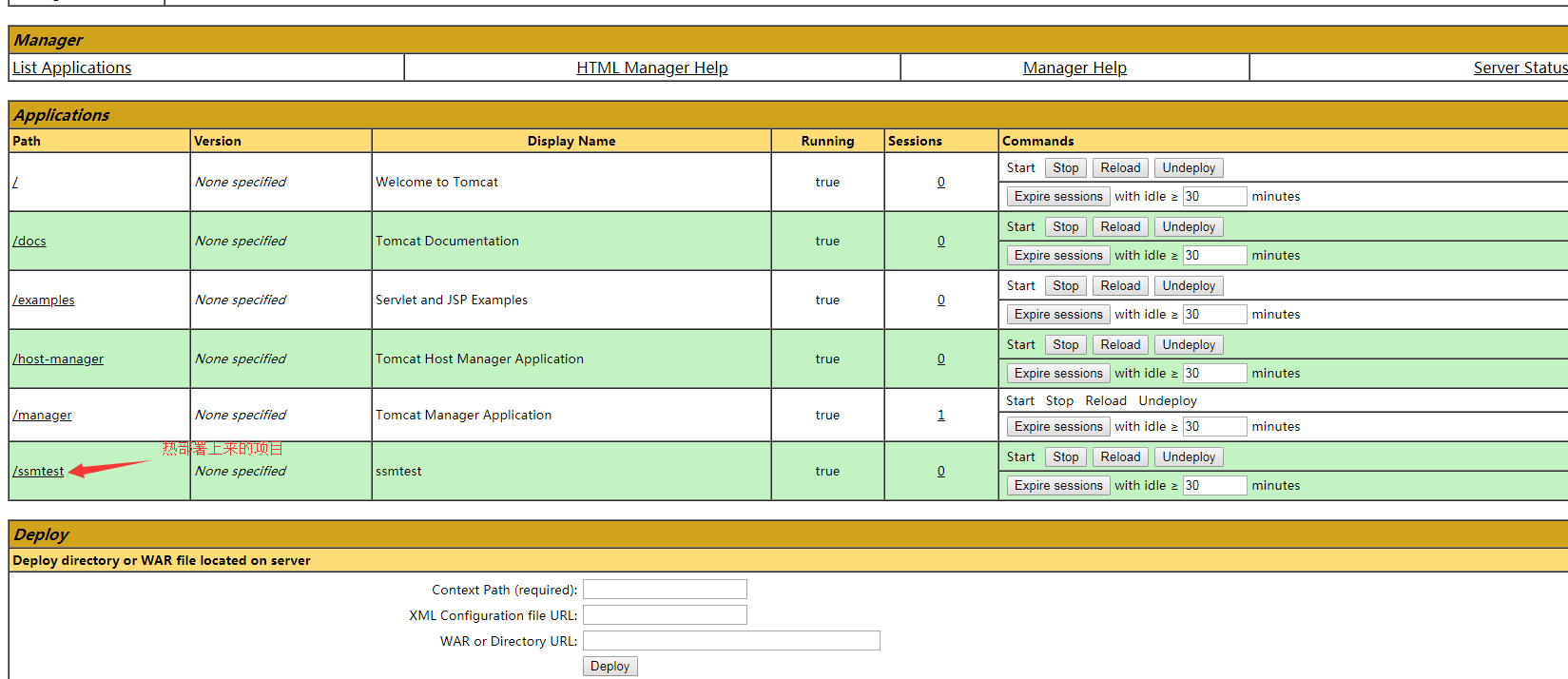Open the List Applications link

(72, 68)
